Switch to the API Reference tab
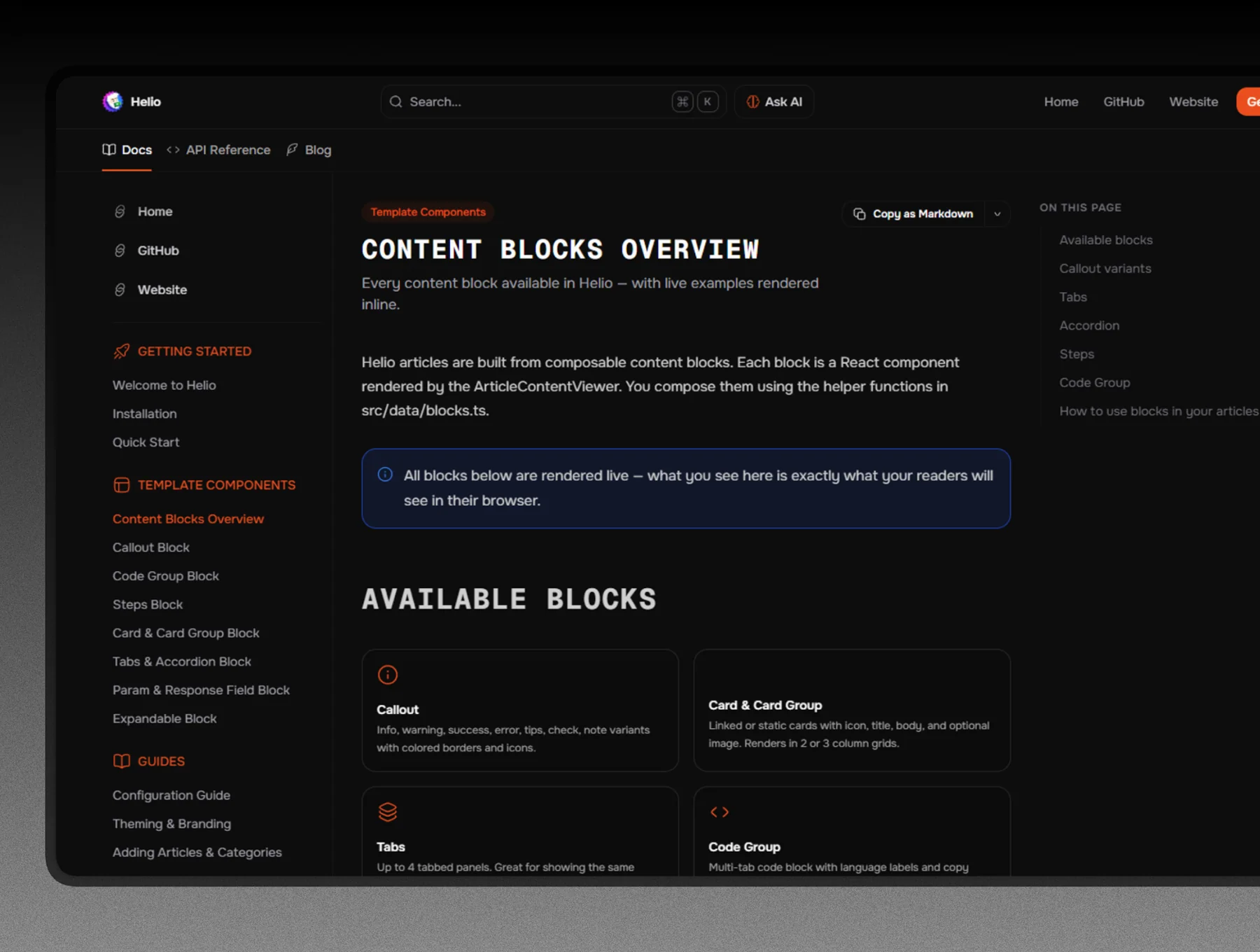 [x=218, y=150]
